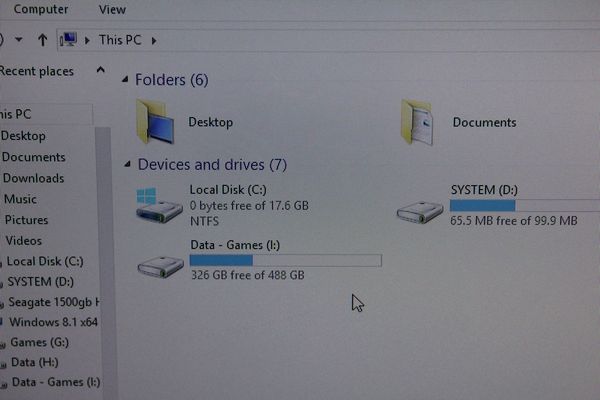Click SYSTEM (D:) usage bar
This screenshot has height=400, width=600.
pos(525,206)
